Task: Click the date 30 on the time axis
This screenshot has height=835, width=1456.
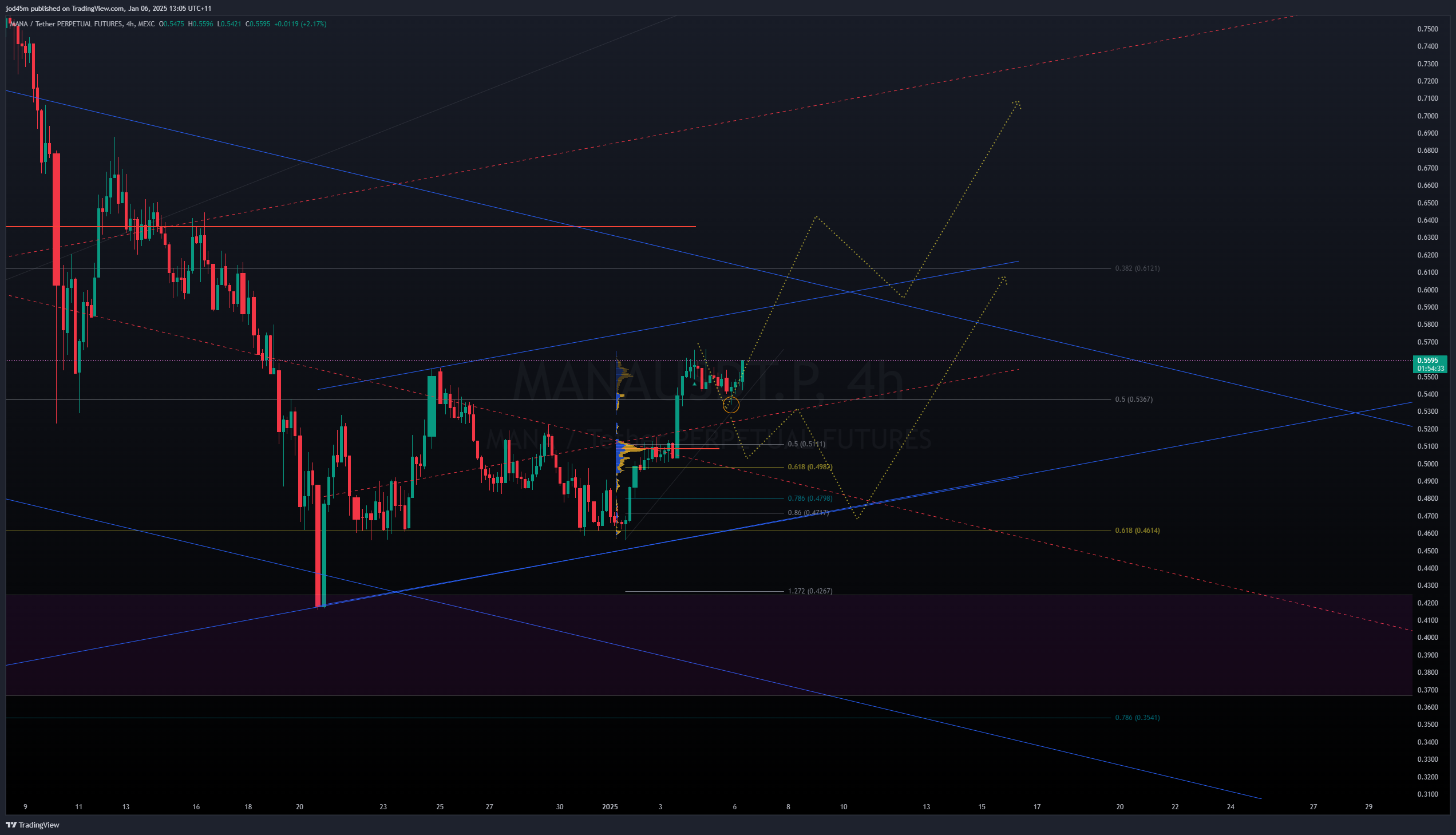Action: coord(560,807)
